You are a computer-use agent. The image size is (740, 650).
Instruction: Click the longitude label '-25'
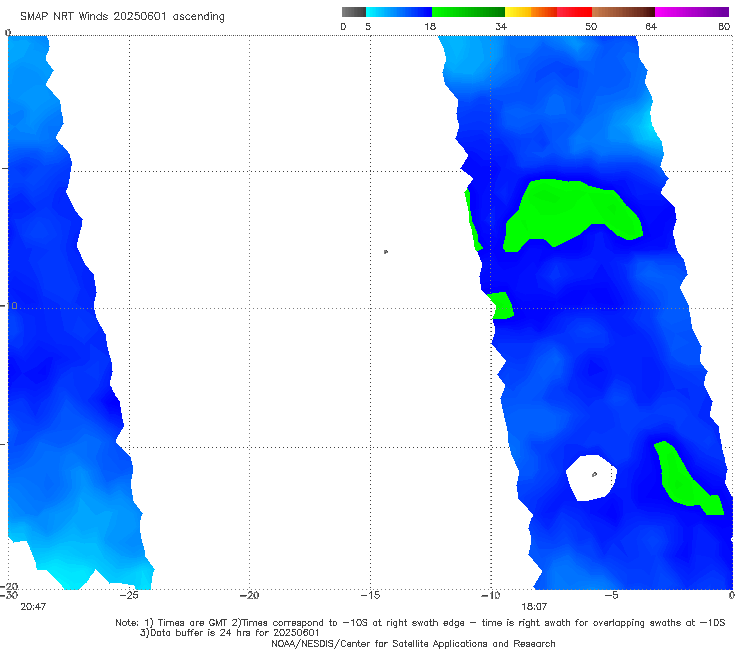(129, 595)
